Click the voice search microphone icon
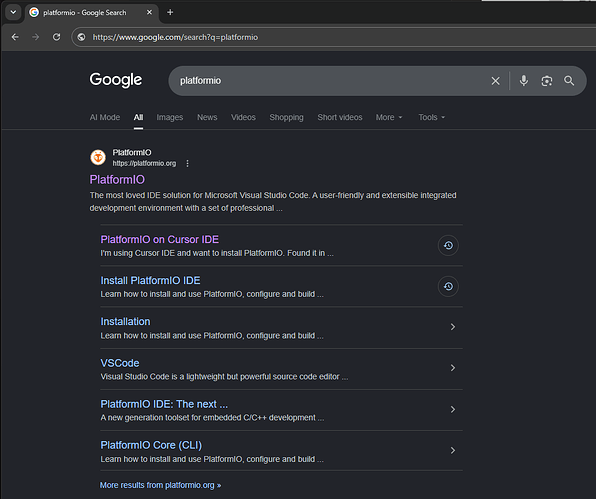Image resolution: width=596 pixels, height=499 pixels. pyautogui.click(x=523, y=81)
